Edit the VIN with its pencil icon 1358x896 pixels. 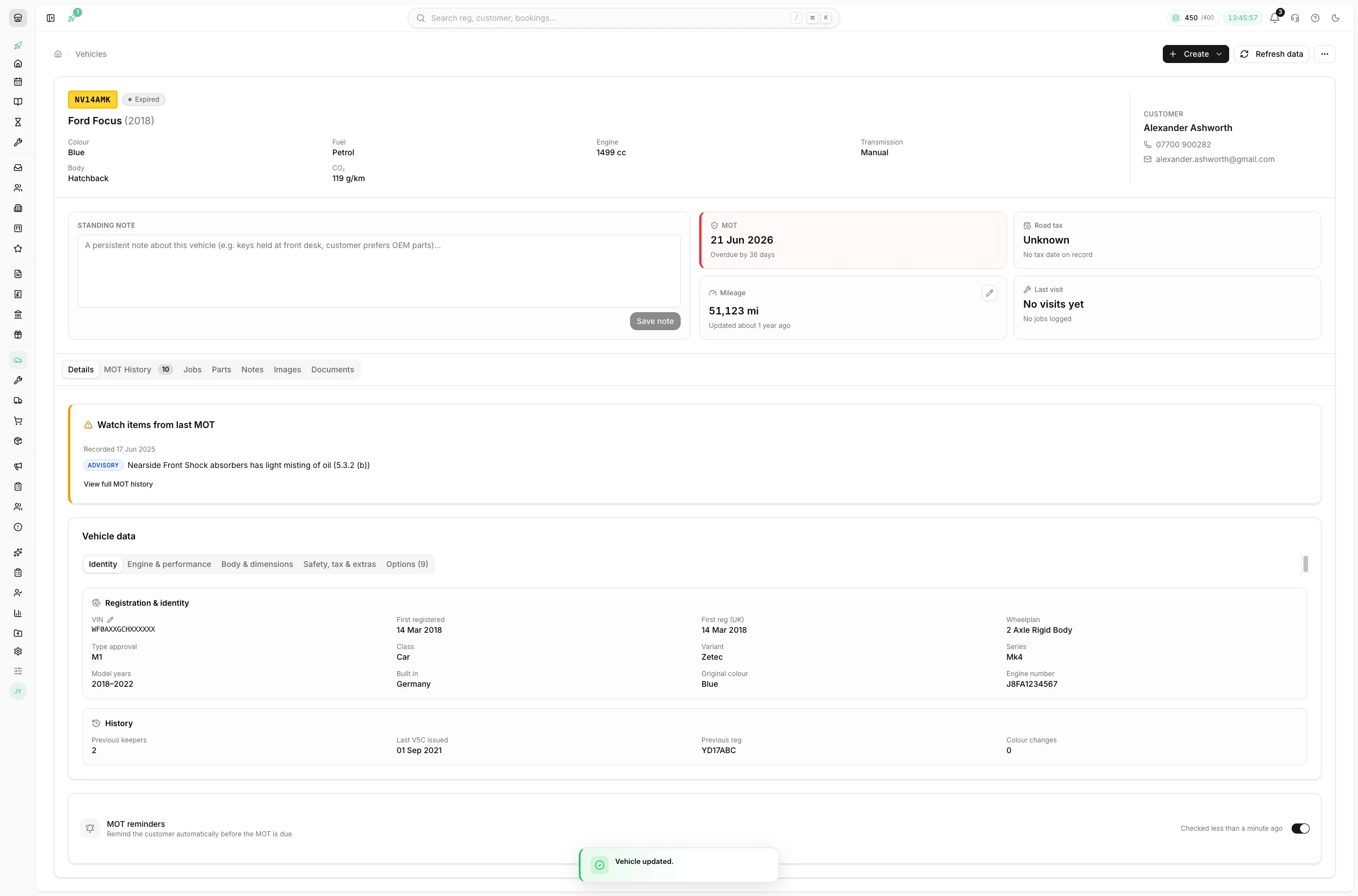[x=110, y=620]
